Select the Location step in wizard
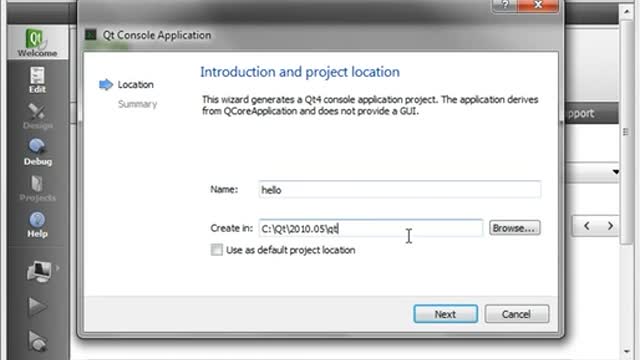The image size is (640, 360). [x=136, y=84]
